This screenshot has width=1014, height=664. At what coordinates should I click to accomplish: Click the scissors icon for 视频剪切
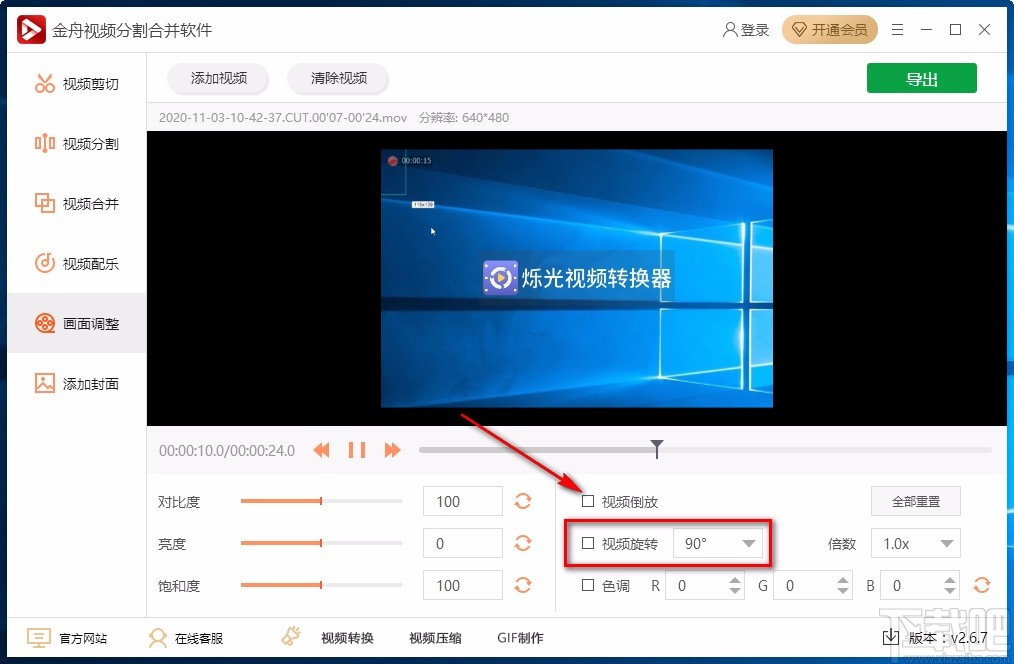coord(45,83)
